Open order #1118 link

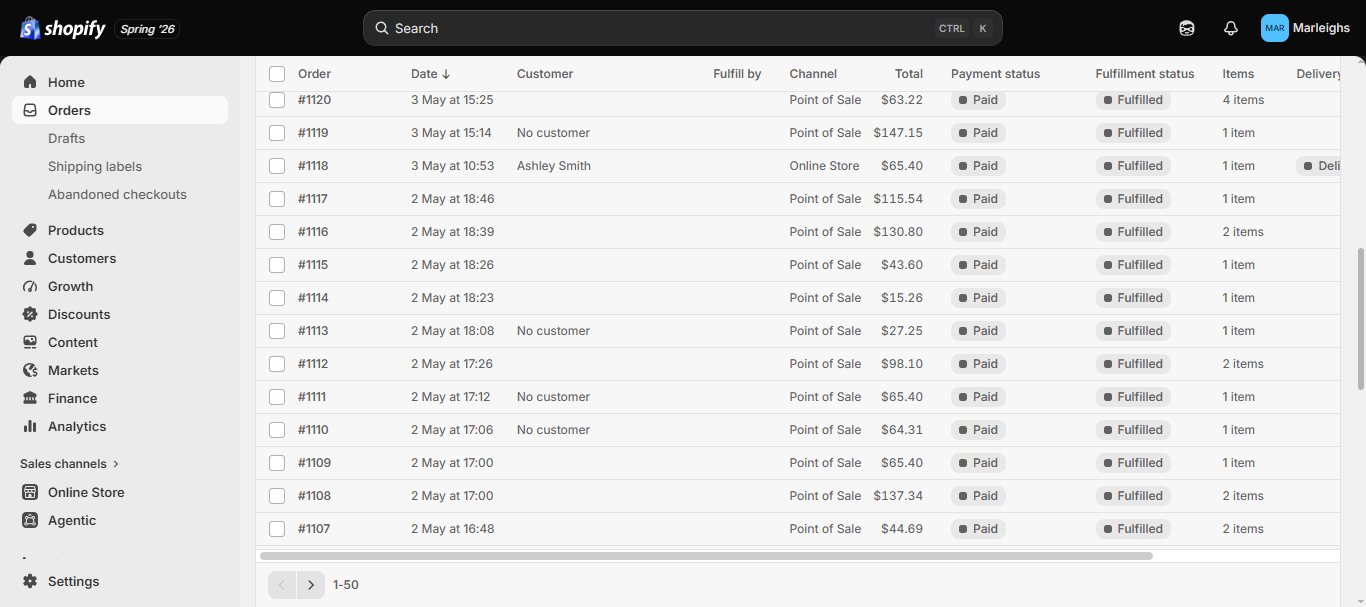(x=313, y=166)
